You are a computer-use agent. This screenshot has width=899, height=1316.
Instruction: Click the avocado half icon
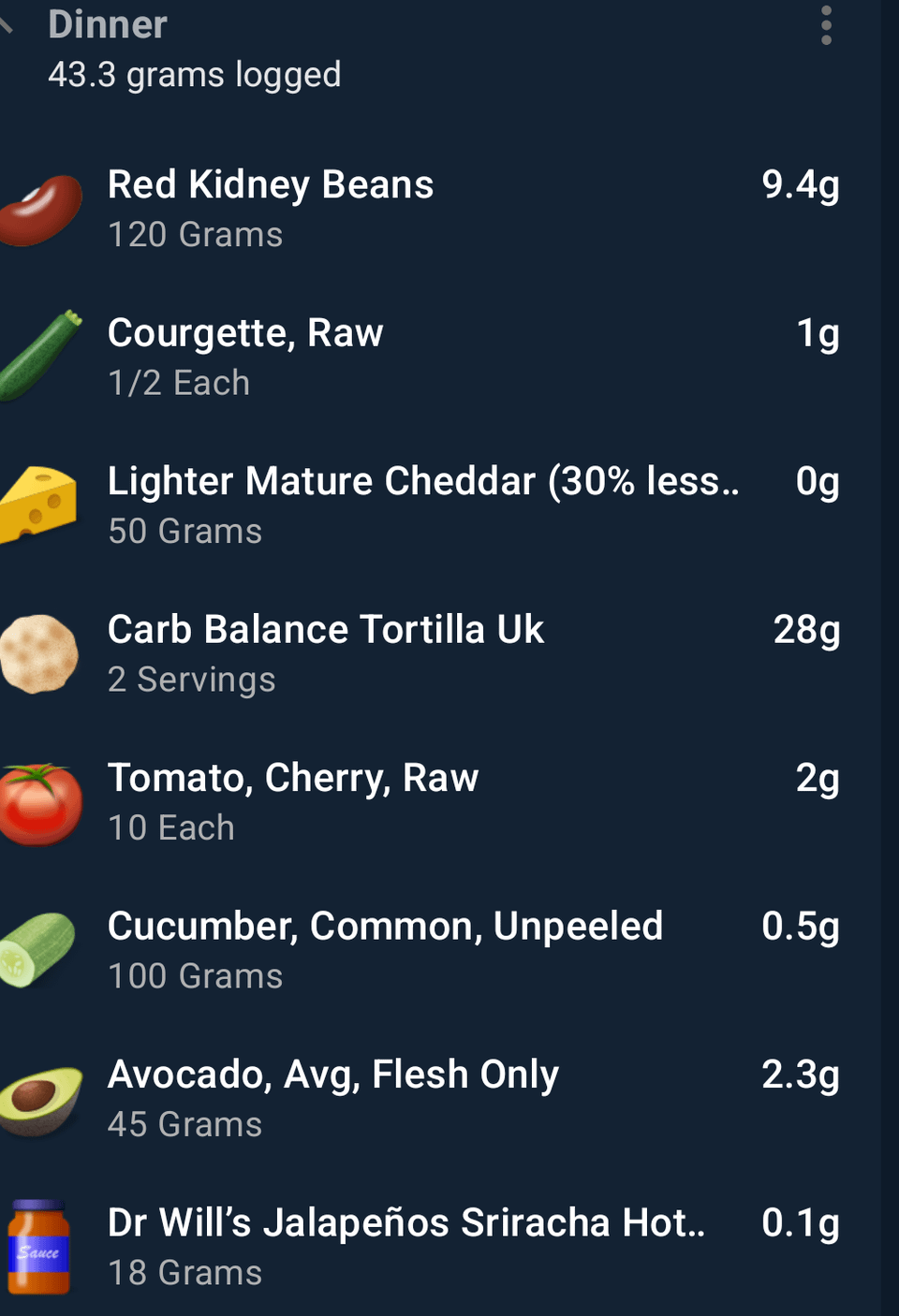coord(41,1100)
